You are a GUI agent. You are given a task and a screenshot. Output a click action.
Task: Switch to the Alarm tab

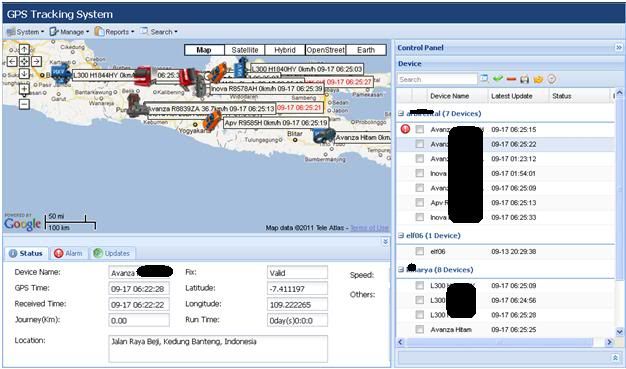[x=68, y=253]
